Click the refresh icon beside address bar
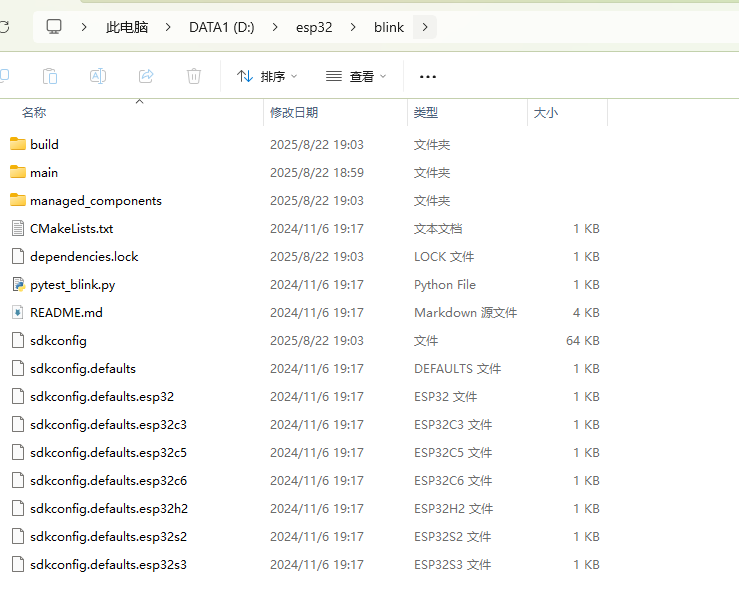739x613 pixels. (4, 27)
